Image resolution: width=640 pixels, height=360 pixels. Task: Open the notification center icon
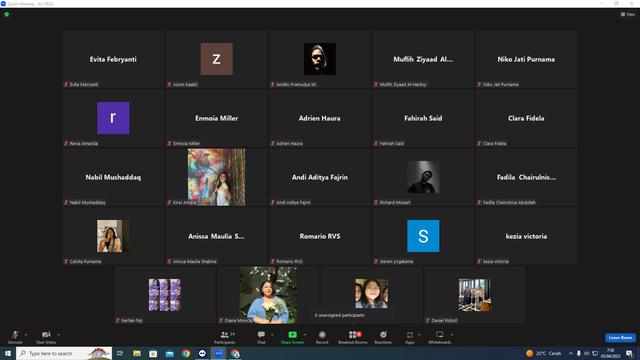(x=629, y=353)
